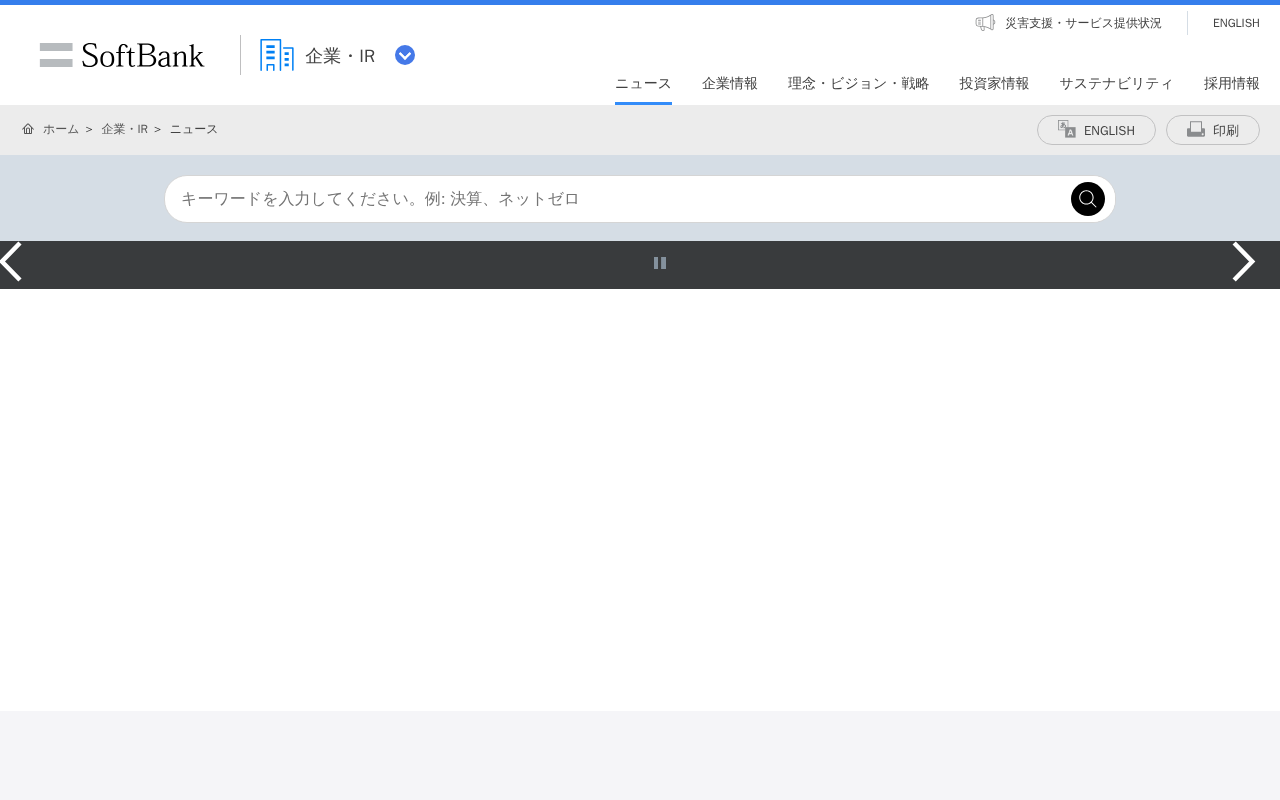Open the 投資家情報 menu
This screenshot has height=800, width=1280.
[995, 84]
